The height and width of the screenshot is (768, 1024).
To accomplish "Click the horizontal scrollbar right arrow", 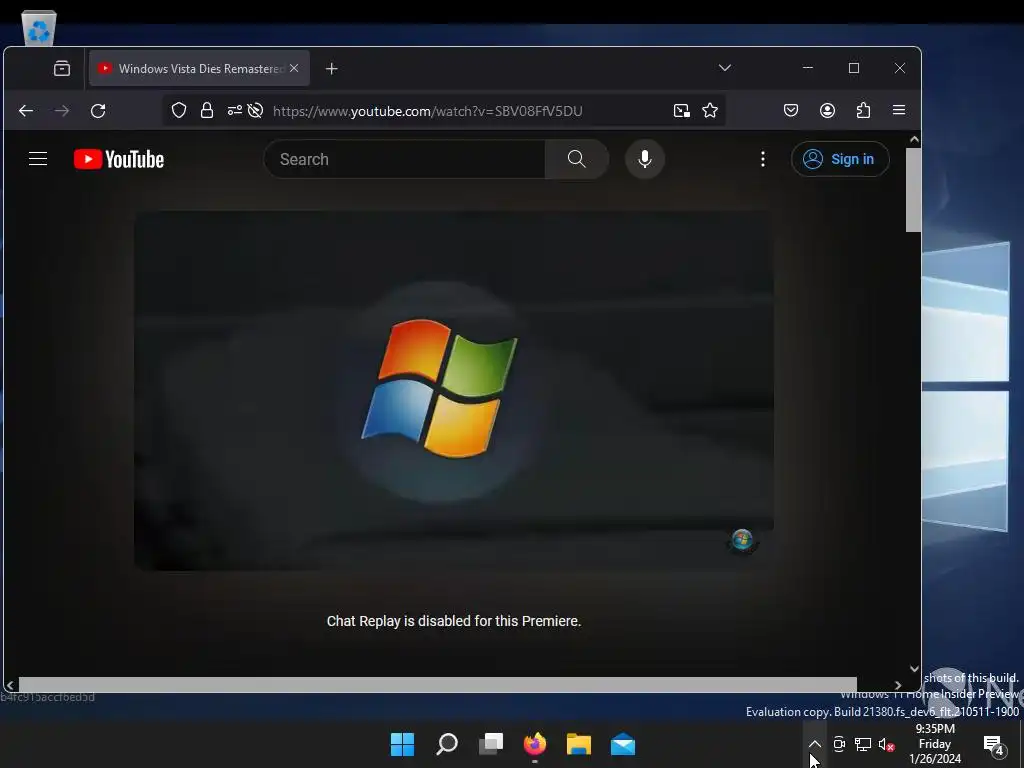I will [897, 685].
